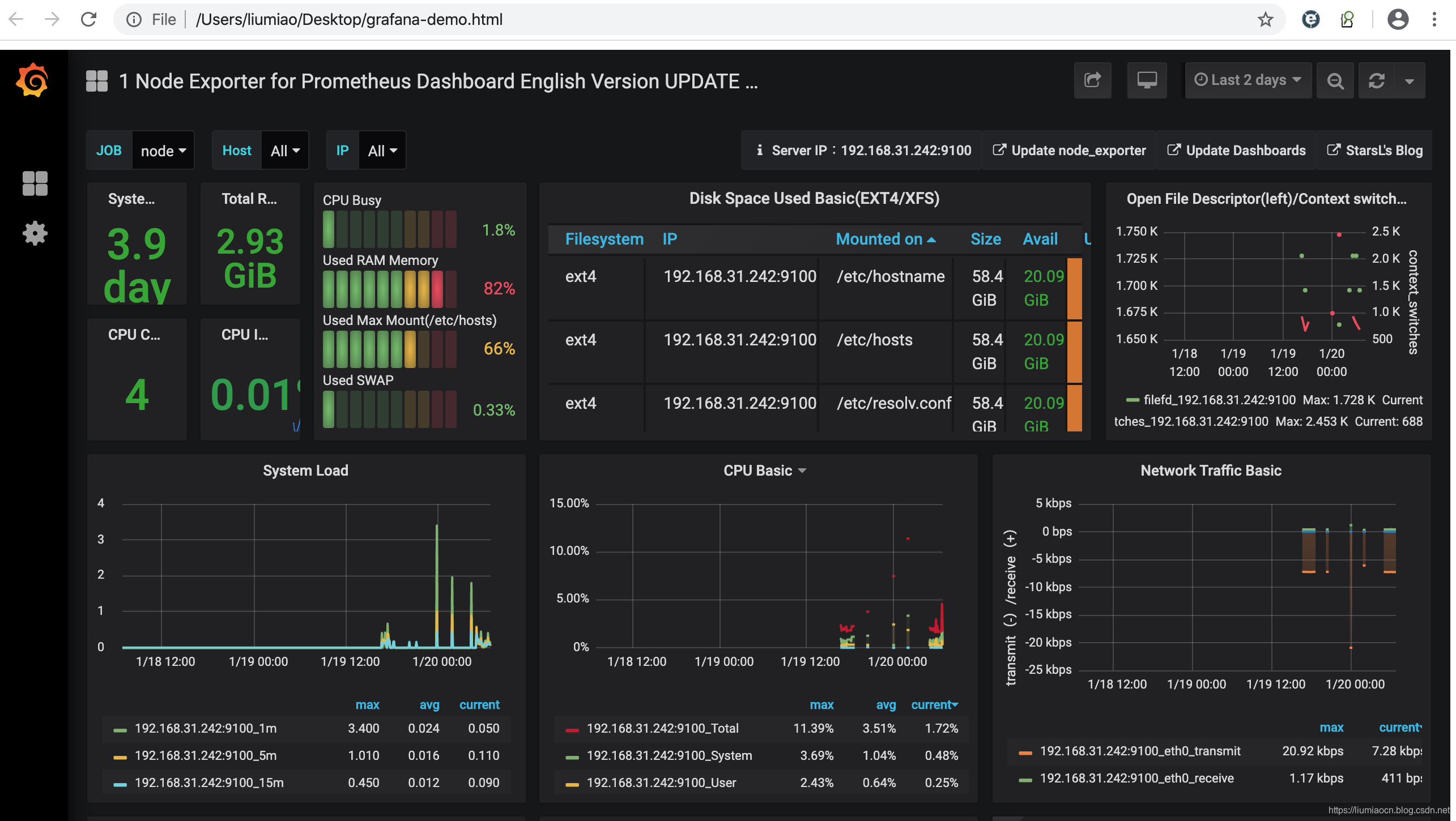Open the CPU Basic panel title menu
The height and width of the screenshot is (821, 1456).
coord(764,471)
